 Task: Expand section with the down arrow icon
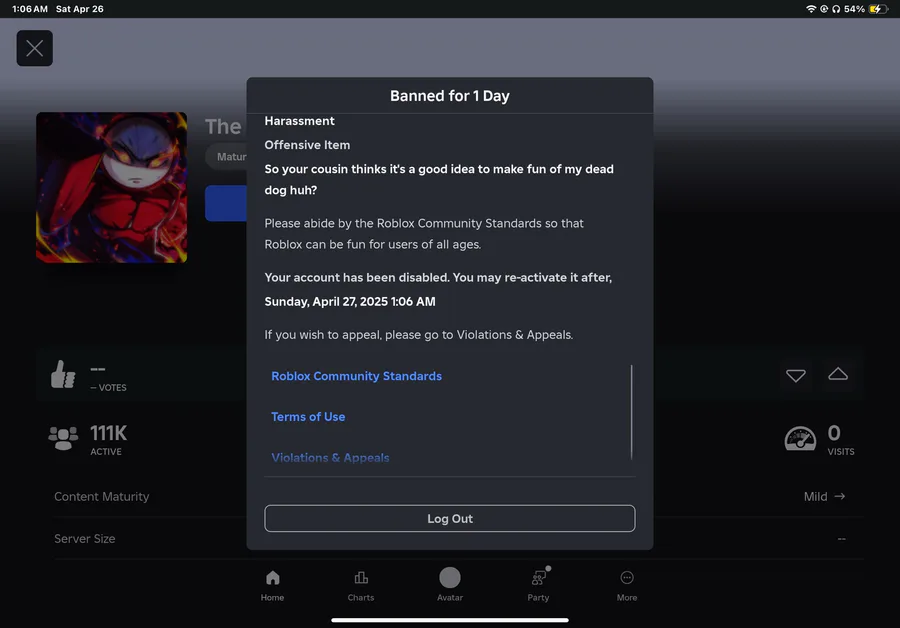point(796,375)
